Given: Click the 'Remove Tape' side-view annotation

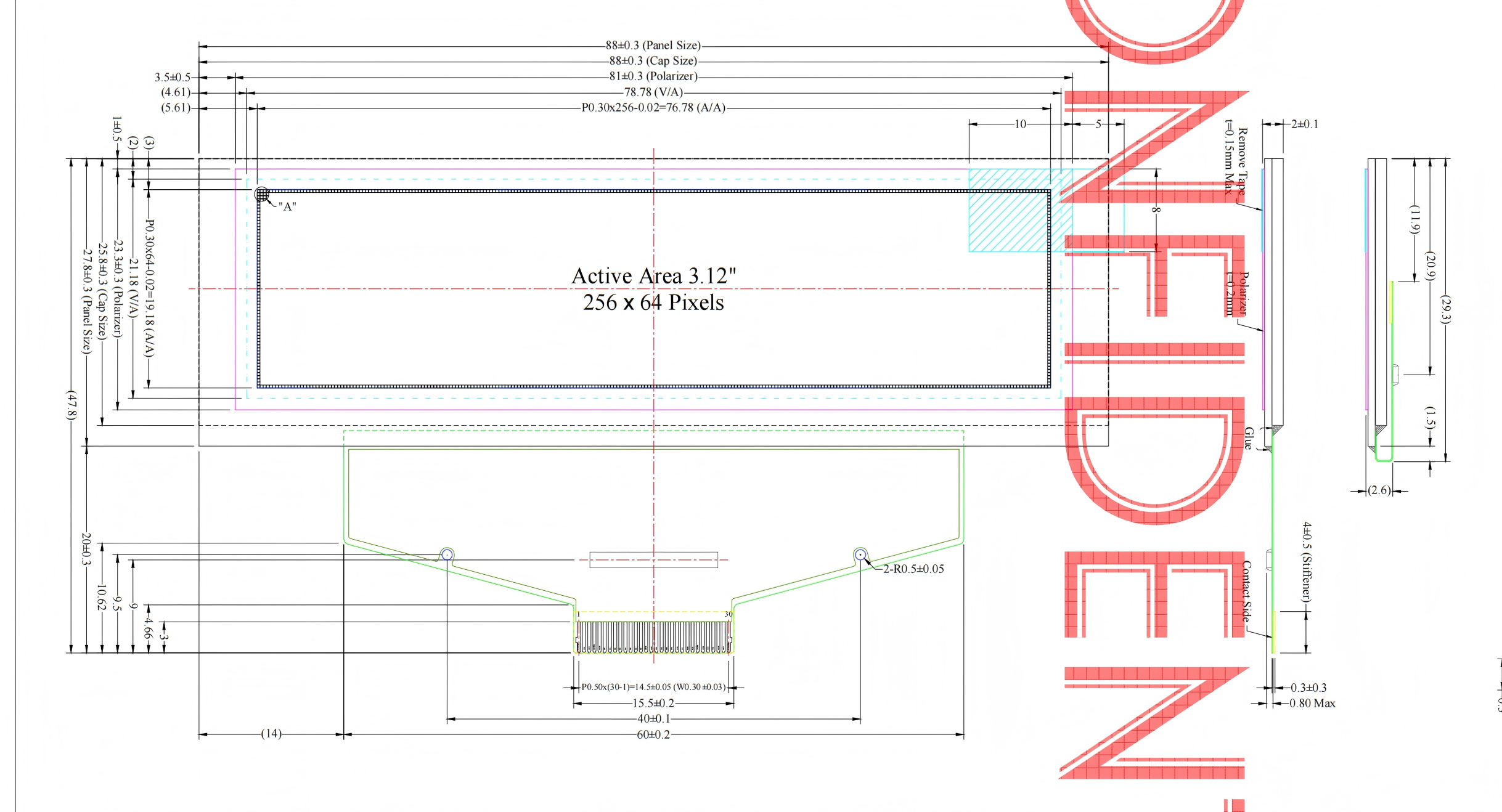Looking at the screenshot, I should coord(1243,161).
